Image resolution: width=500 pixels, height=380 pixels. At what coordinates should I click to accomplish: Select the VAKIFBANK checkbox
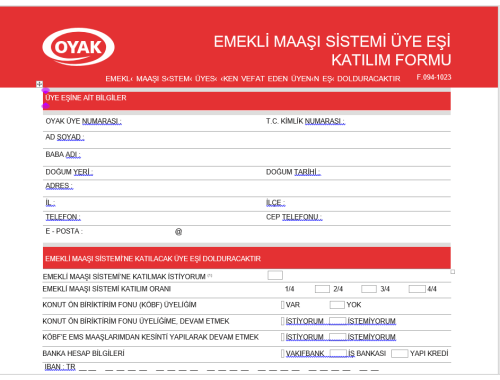click(283, 353)
